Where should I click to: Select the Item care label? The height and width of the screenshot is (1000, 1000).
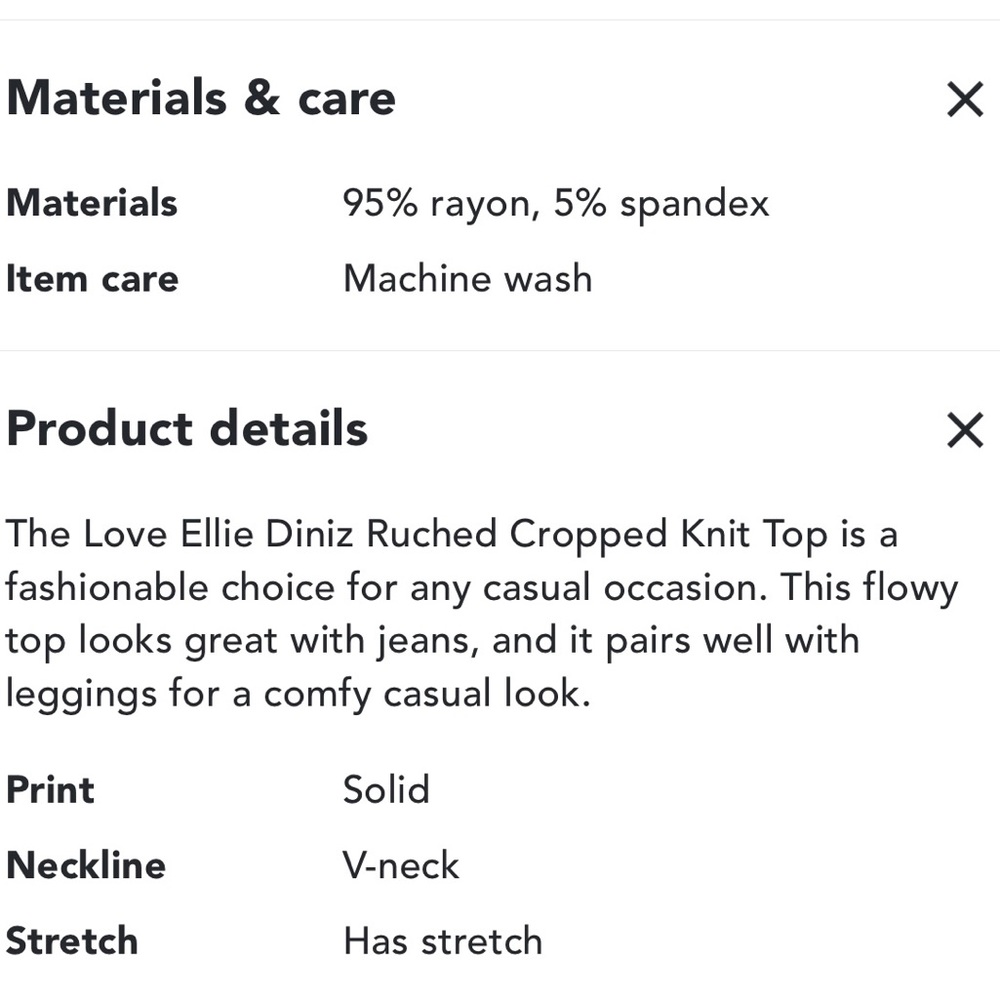[x=92, y=278]
